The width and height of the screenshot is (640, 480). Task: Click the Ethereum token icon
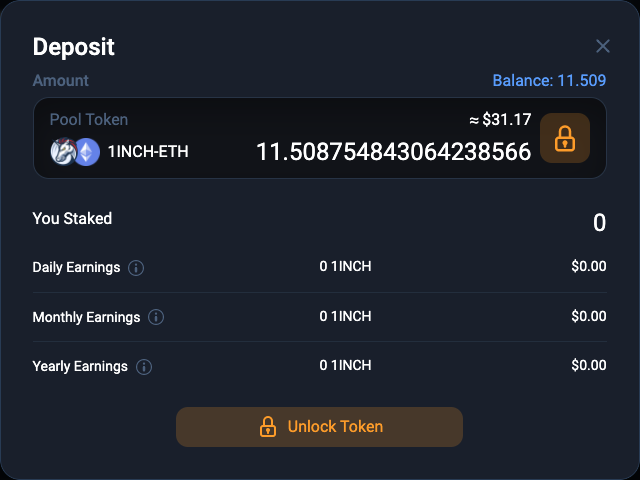87,152
